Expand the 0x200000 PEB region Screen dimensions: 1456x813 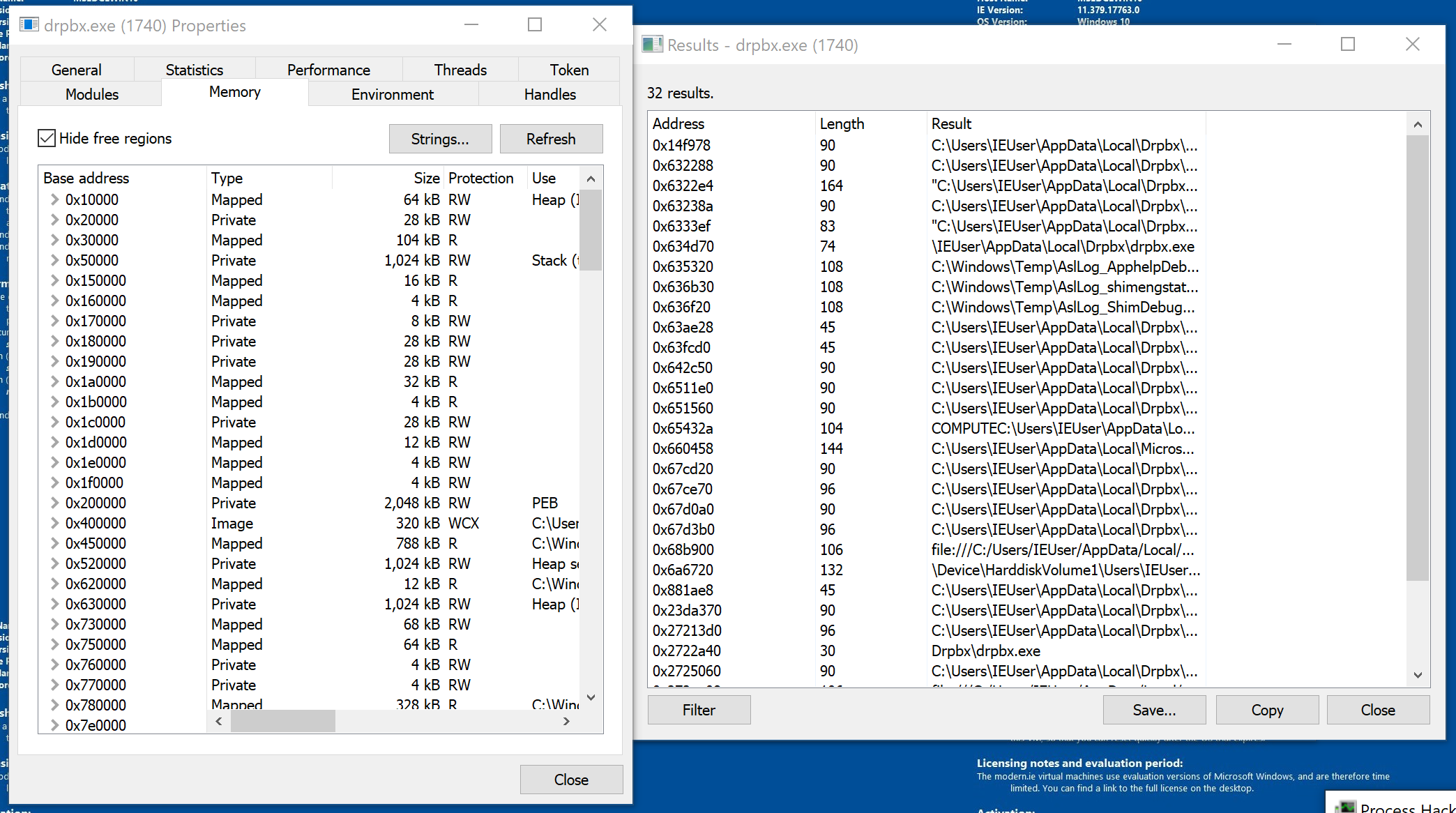pos(54,503)
